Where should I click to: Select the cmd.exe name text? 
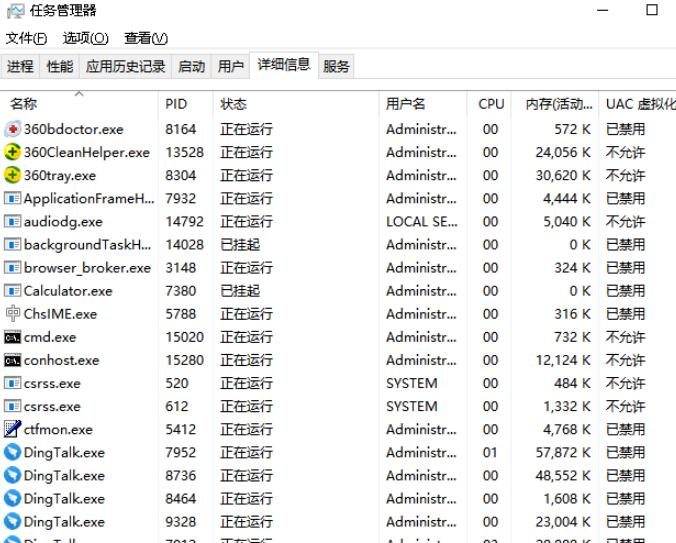(x=50, y=337)
